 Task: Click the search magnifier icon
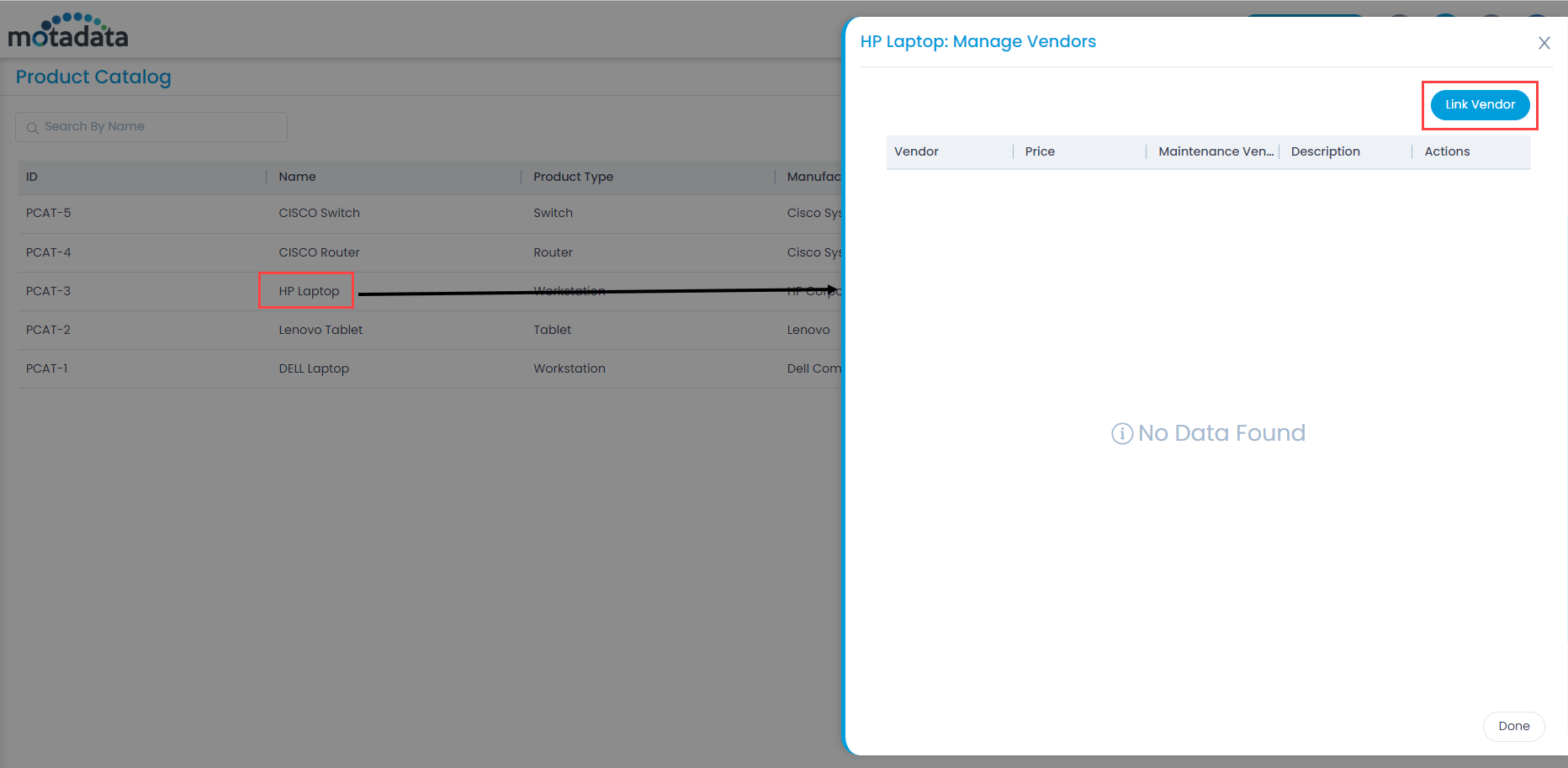[x=32, y=127]
